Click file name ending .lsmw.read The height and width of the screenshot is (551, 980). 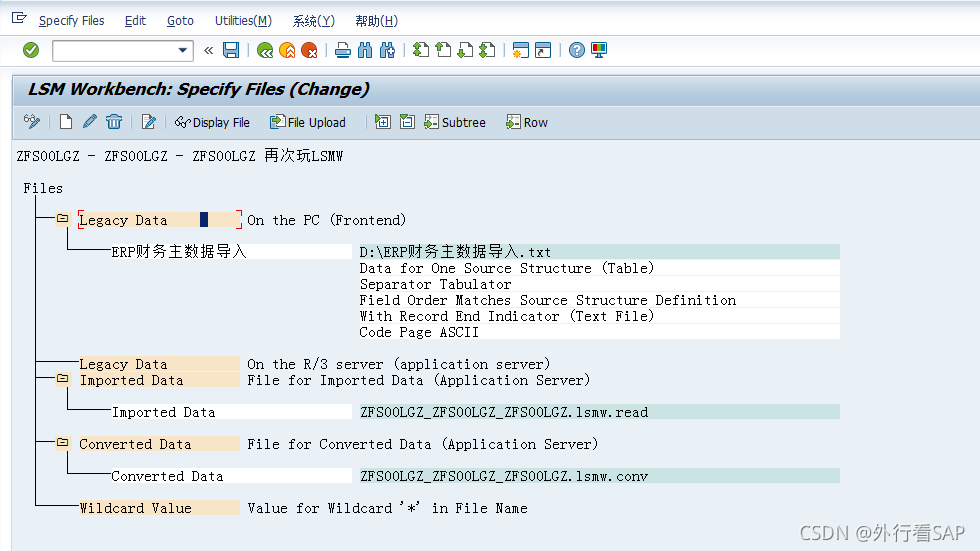599,412
